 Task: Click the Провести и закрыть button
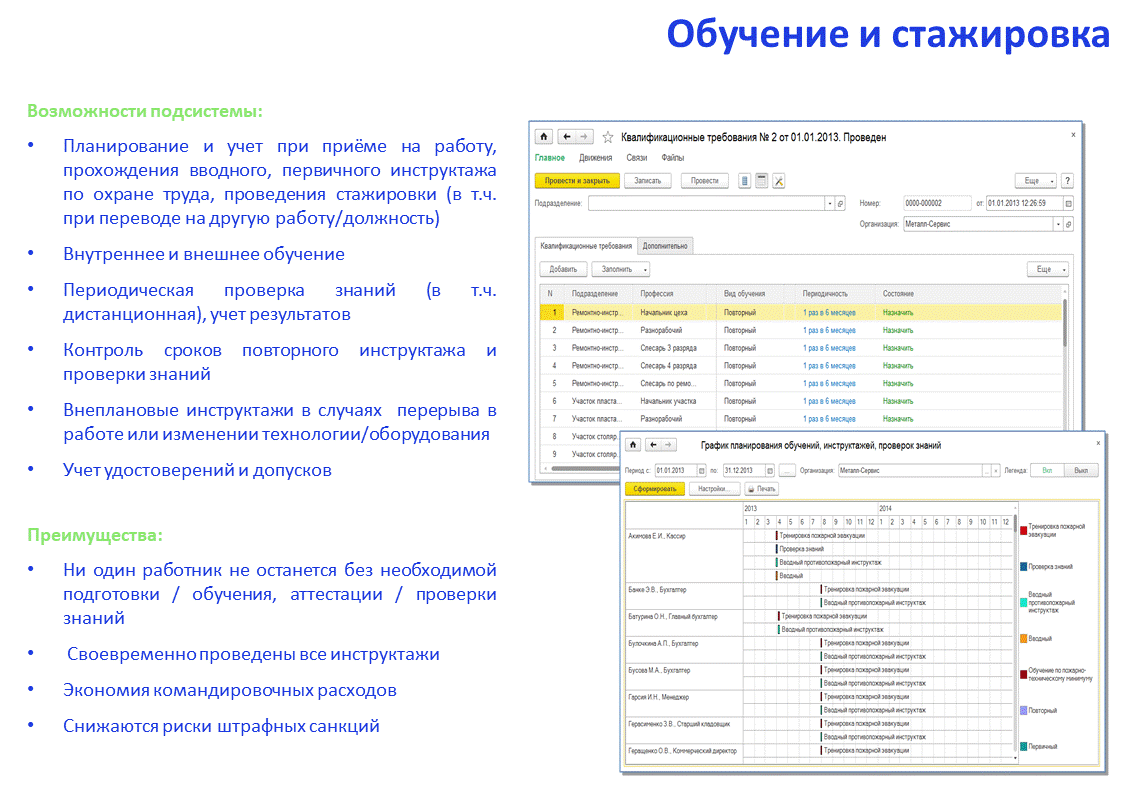577,181
